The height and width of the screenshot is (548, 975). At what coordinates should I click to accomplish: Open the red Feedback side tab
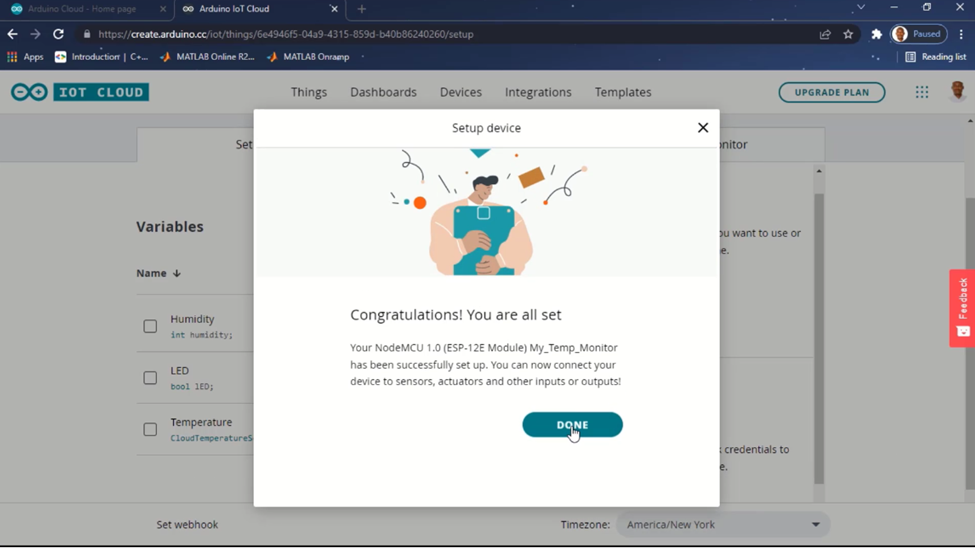click(x=962, y=308)
